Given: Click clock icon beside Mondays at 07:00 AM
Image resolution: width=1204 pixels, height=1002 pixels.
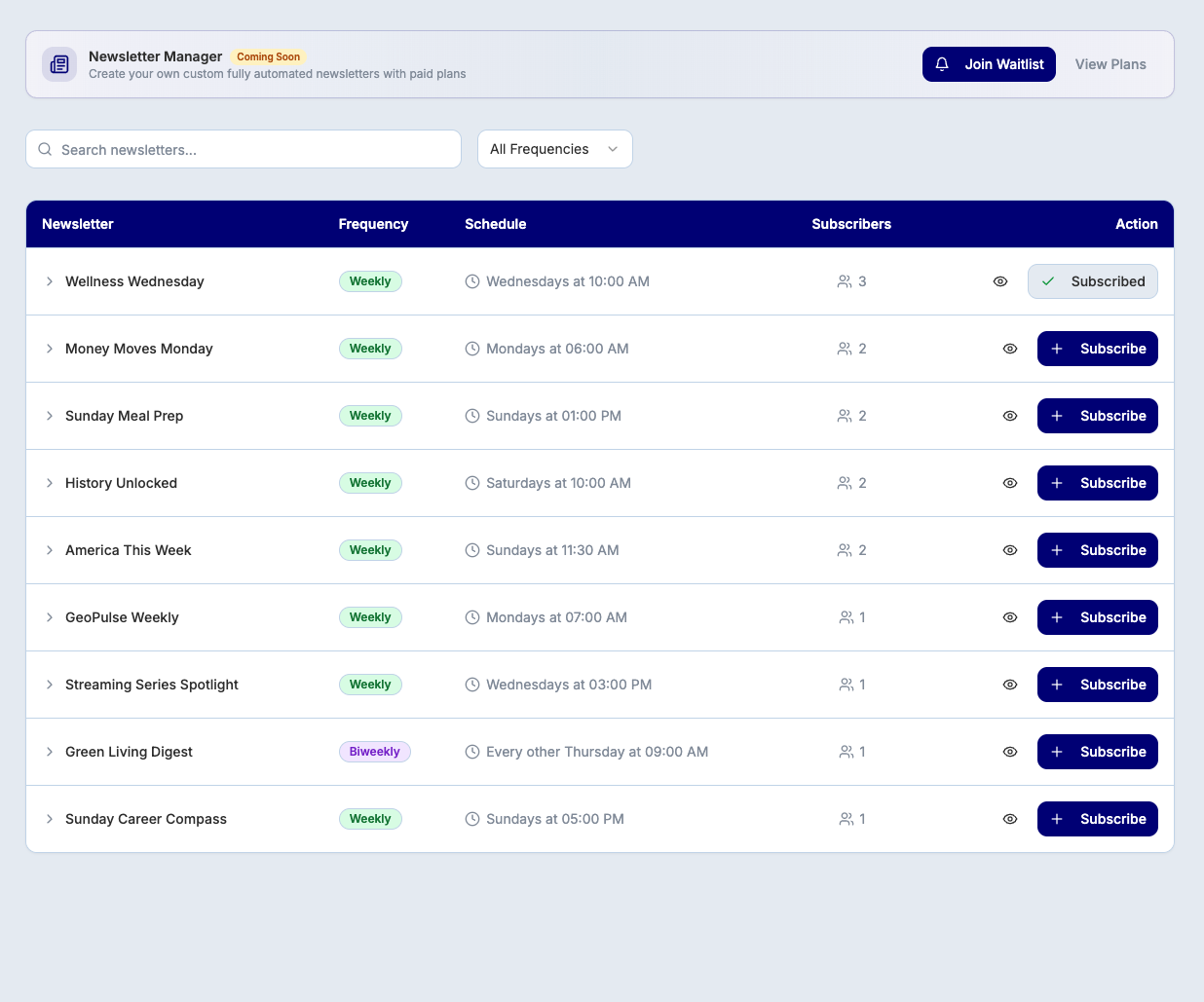Looking at the screenshot, I should [472, 617].
